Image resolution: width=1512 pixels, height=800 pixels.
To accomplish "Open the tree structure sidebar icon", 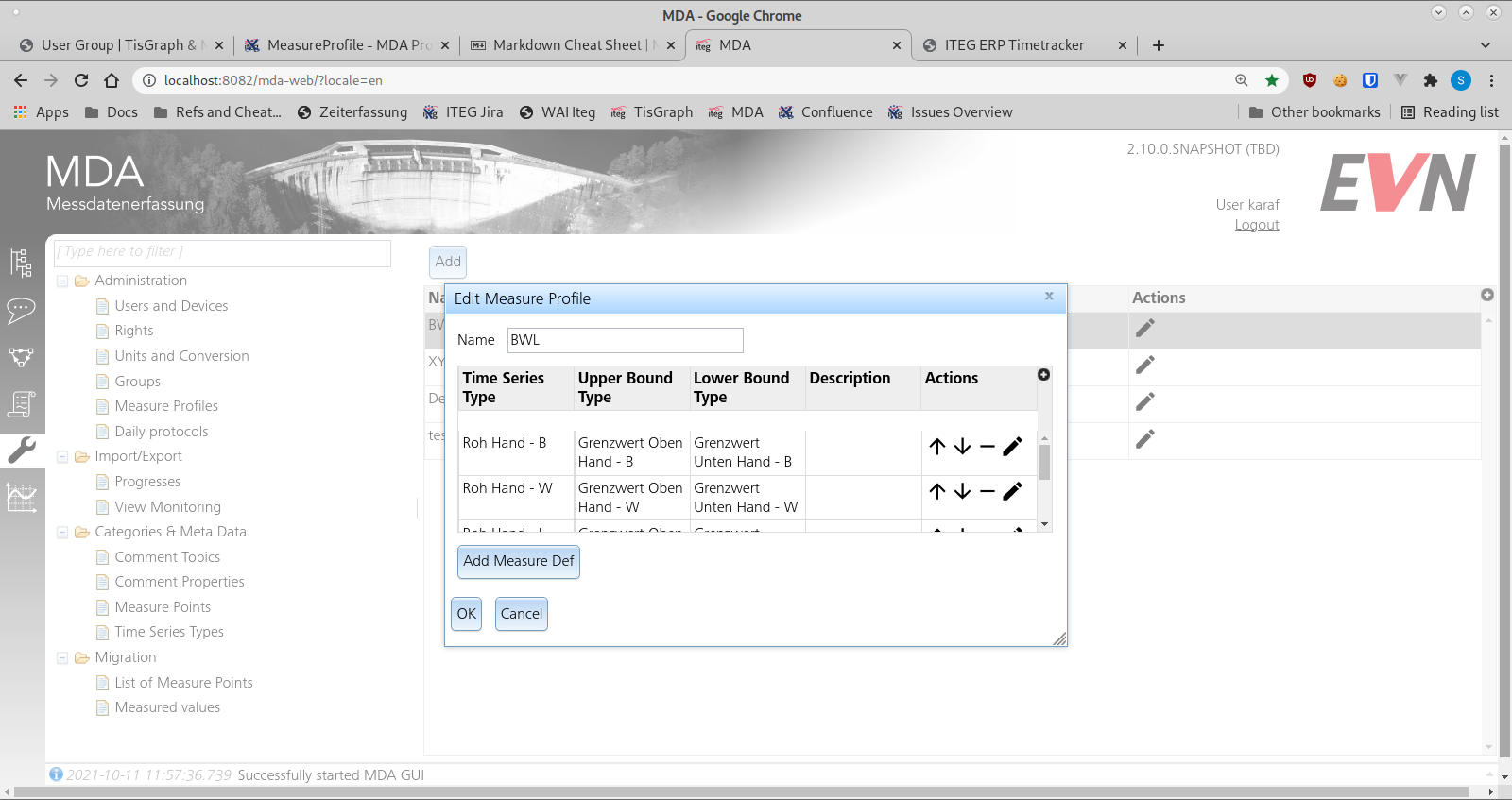I will 21,263.
